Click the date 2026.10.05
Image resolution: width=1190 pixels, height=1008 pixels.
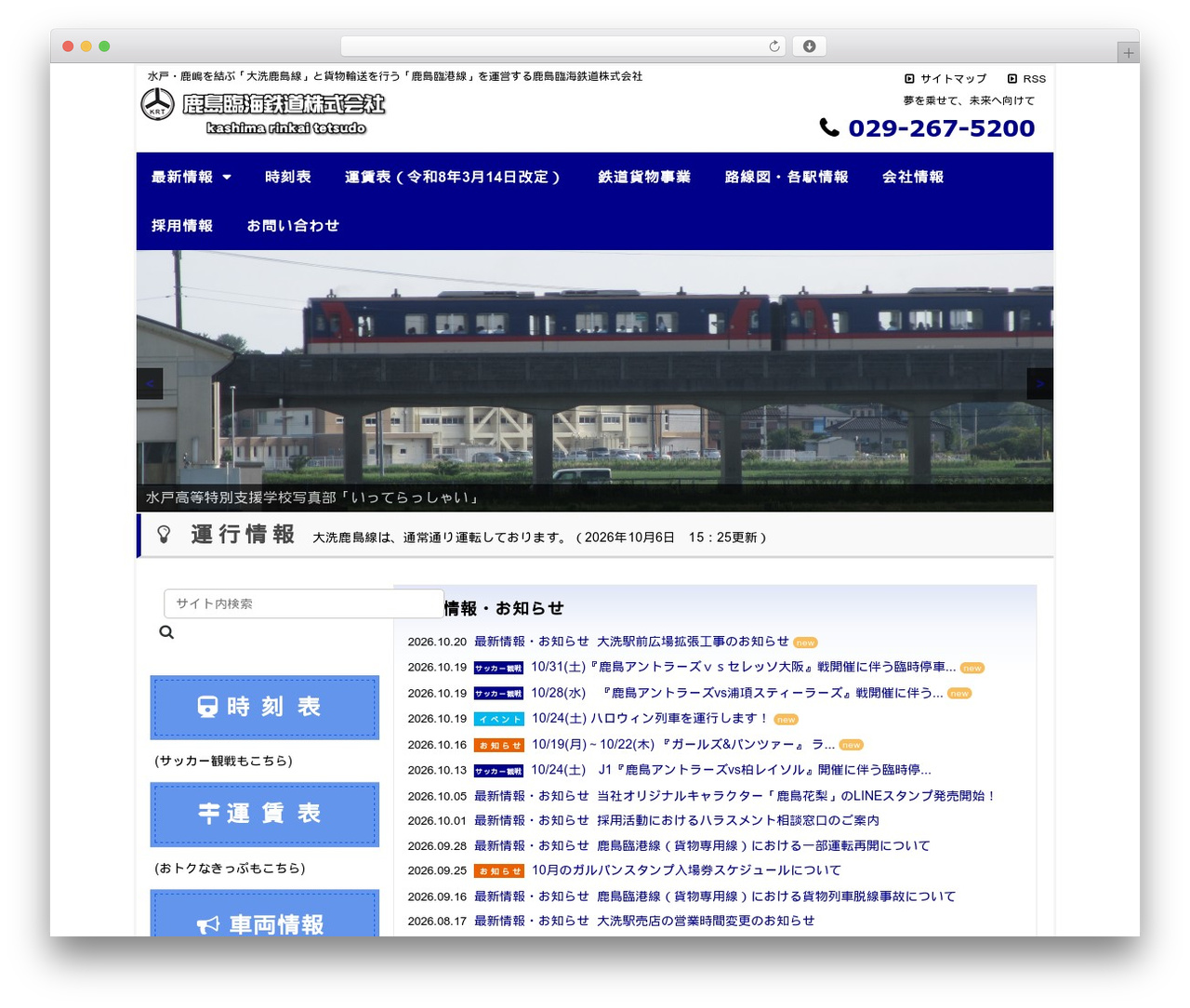pos(437,796)
